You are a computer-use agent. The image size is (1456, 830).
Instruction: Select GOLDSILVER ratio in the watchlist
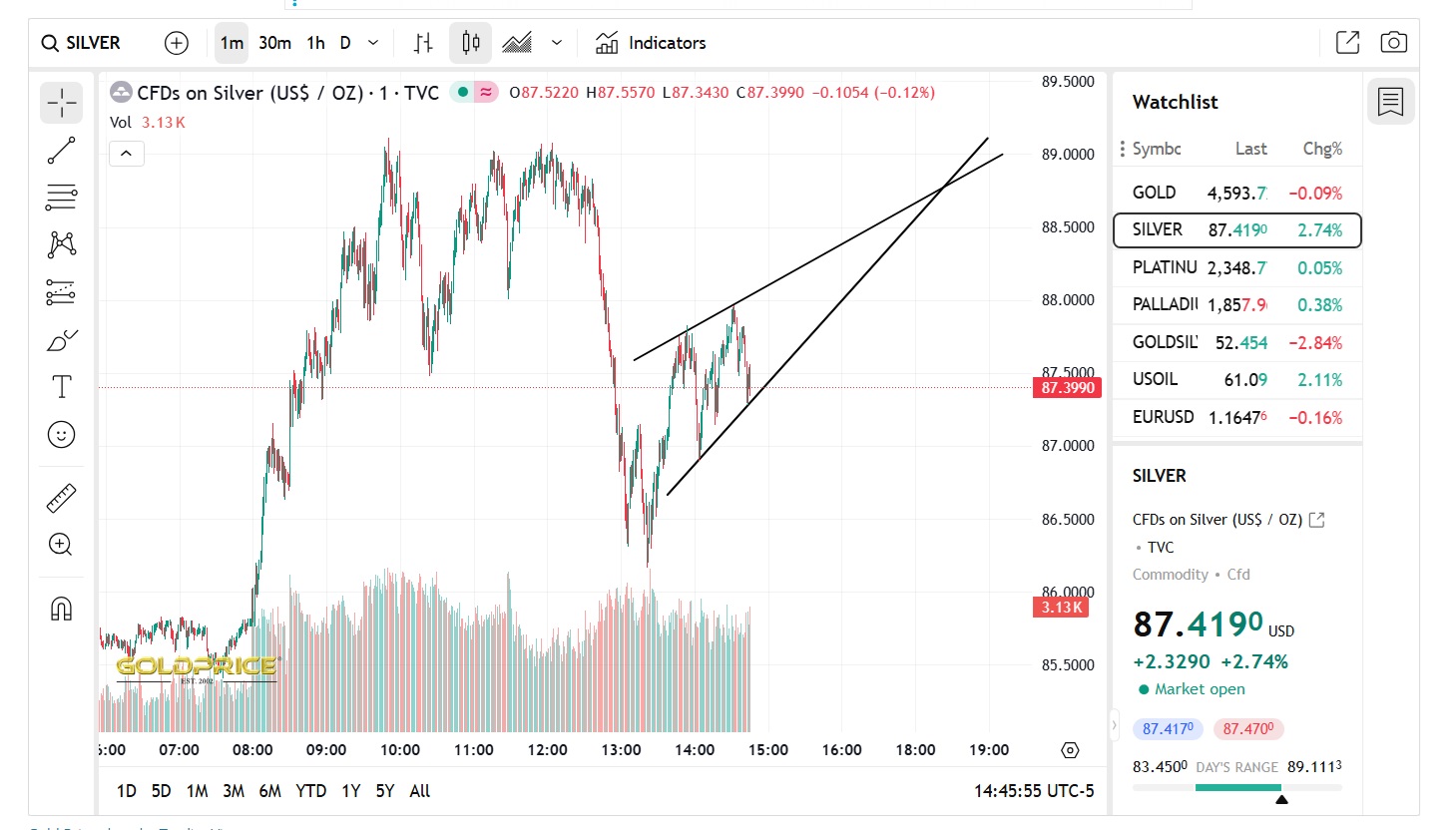(x=1237, y=342)
